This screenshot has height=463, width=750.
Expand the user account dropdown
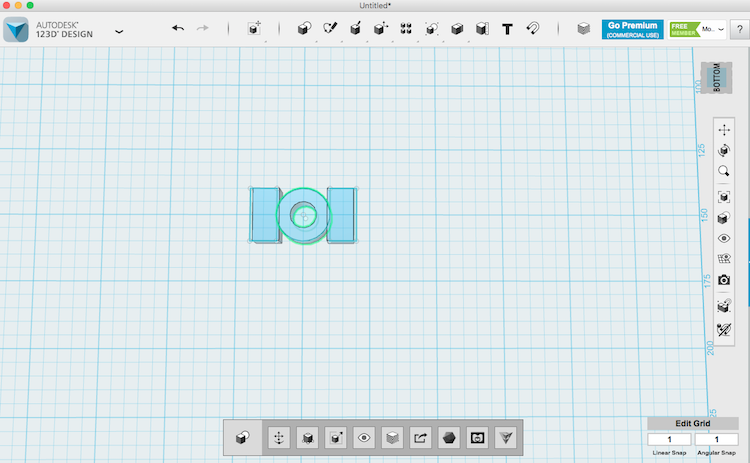[x=721, y=30]
